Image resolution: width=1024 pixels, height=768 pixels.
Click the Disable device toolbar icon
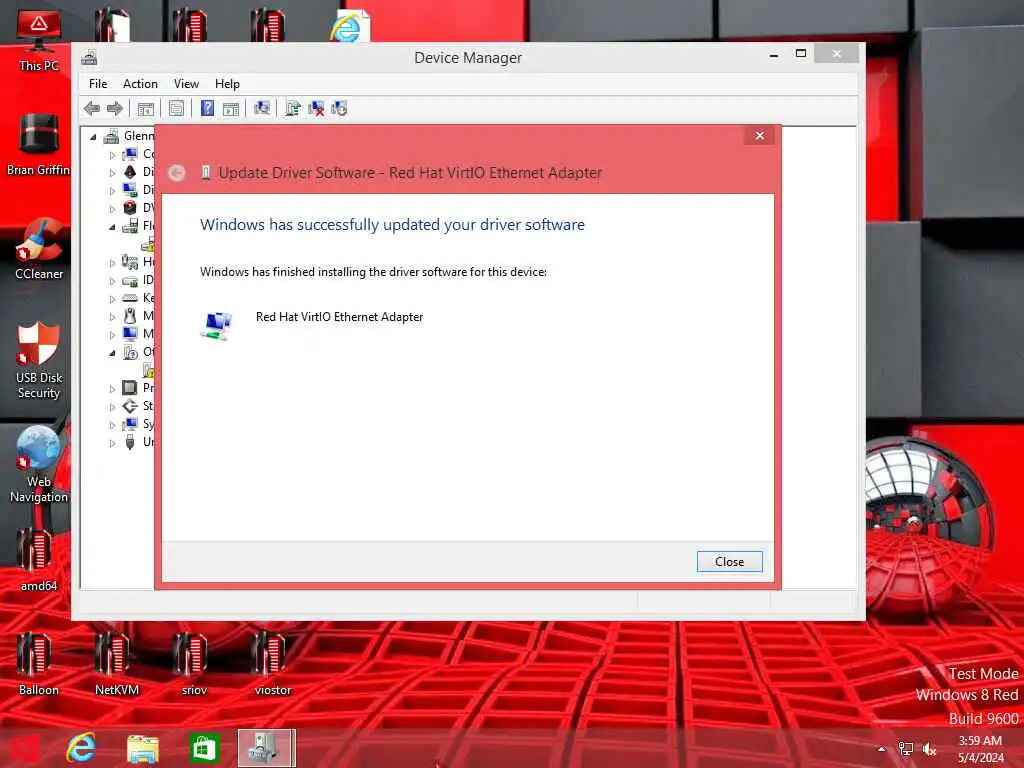click(x=339, y=108)
